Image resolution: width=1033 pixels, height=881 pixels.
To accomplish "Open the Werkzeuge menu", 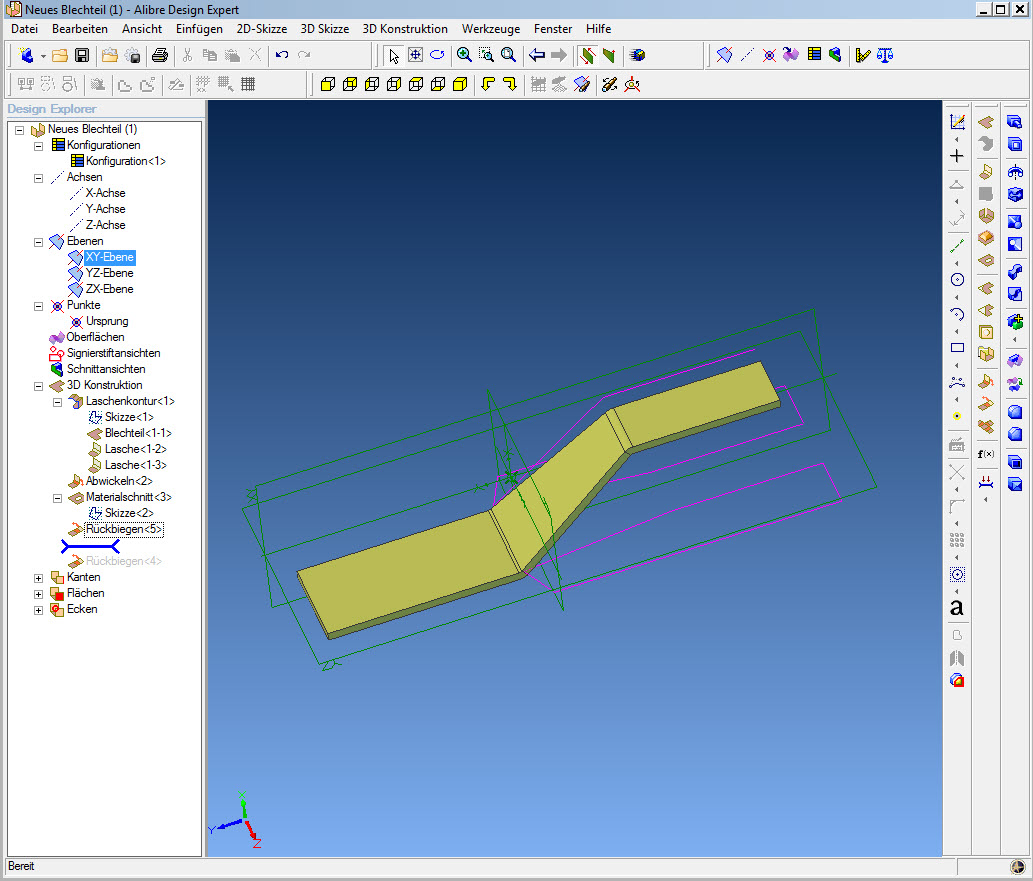I will 491,29.
